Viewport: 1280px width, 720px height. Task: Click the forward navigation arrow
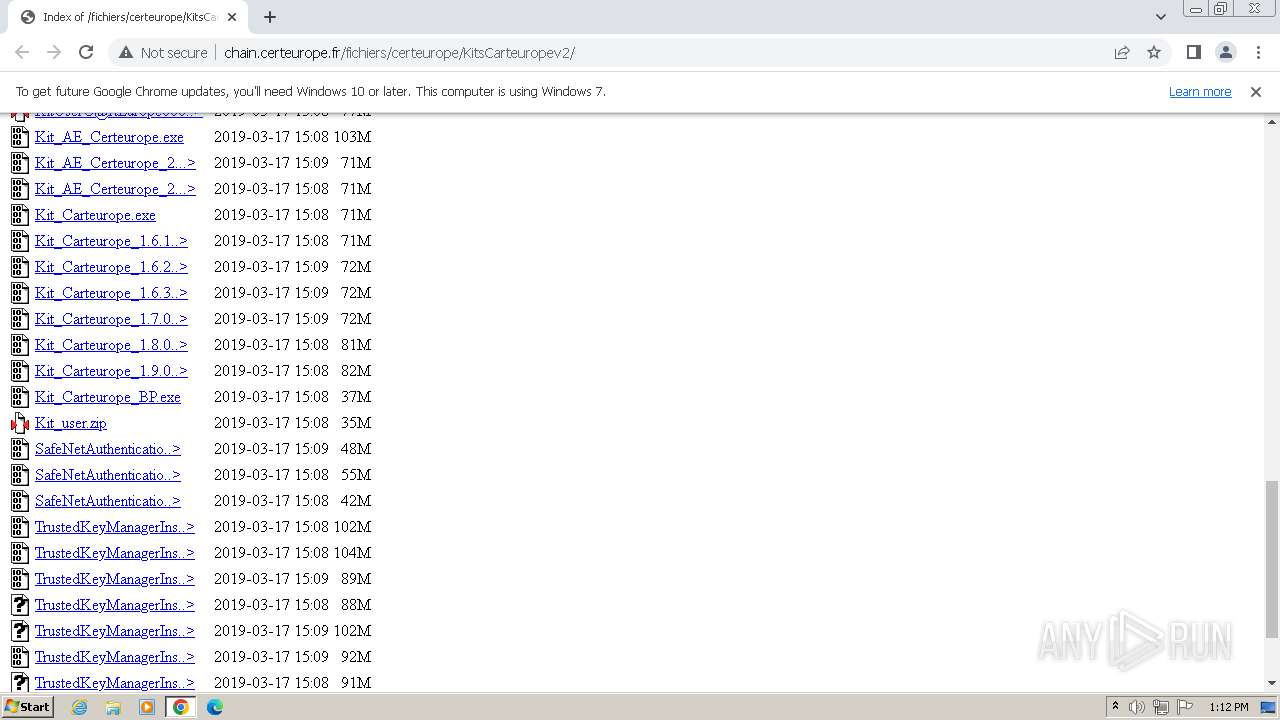click(54, 52)
